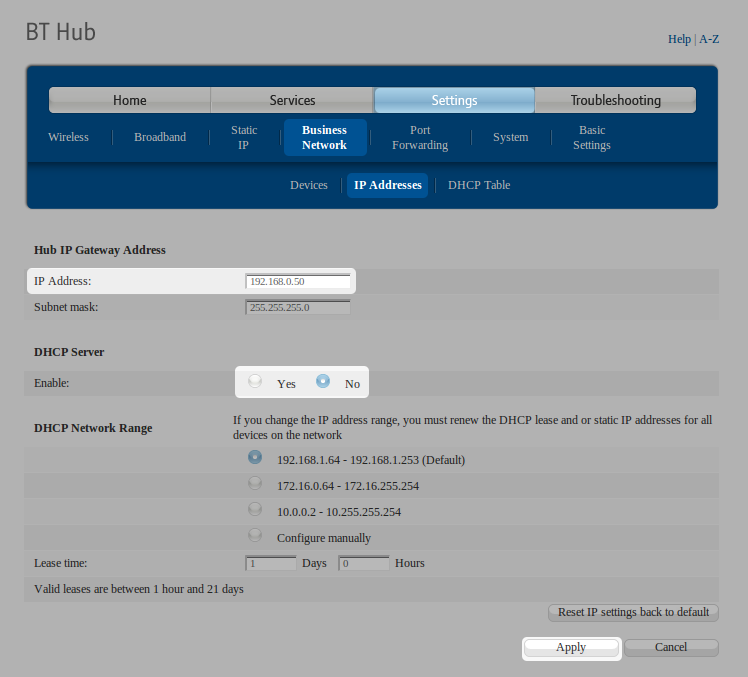Choose the 192.168.1.64 default range radio
Image resolution: width=748 pixels, height=677 pixels.
click(255, 457)
